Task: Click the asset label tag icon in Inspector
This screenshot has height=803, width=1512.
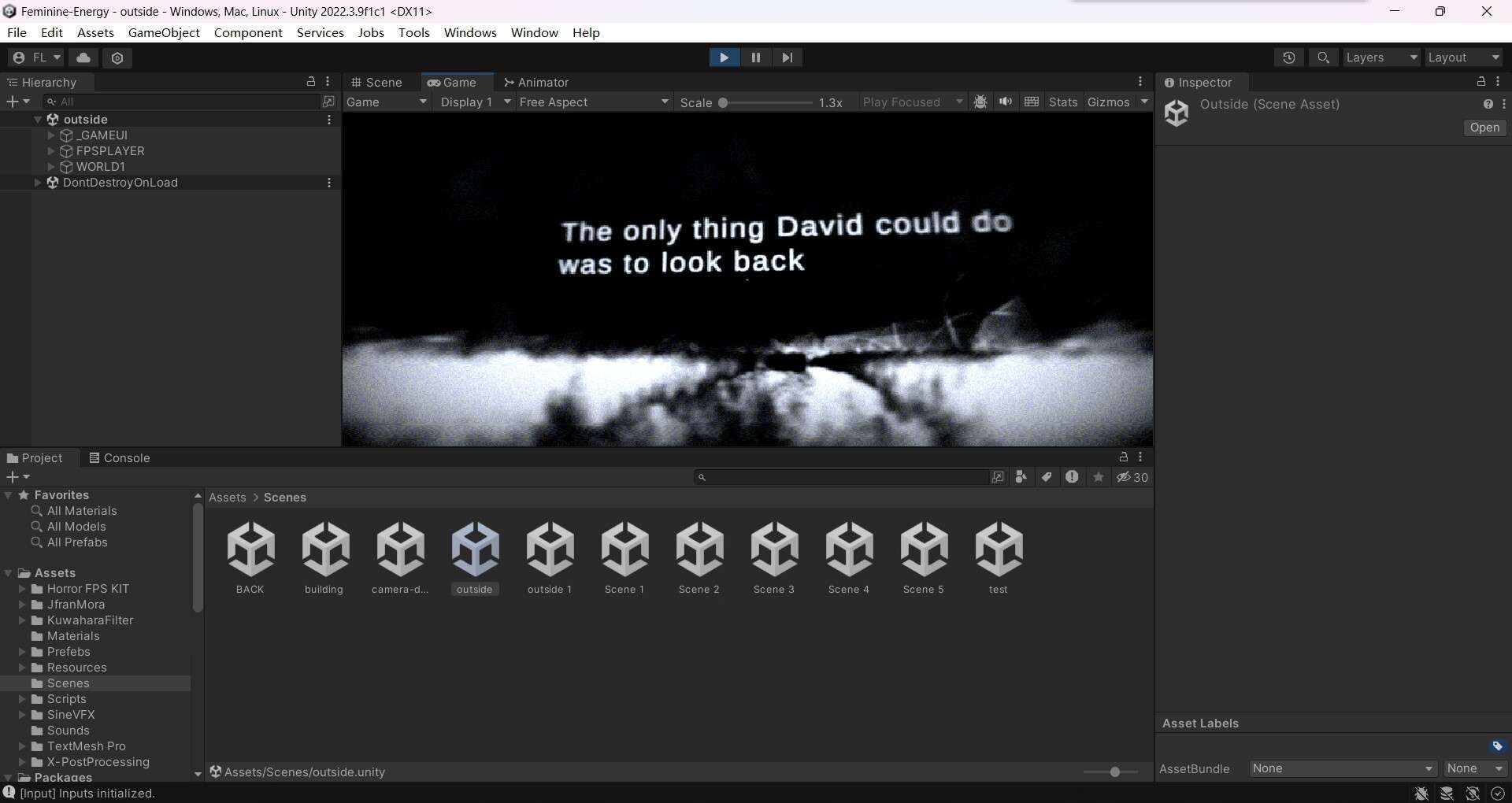Action: point(1497,746)
